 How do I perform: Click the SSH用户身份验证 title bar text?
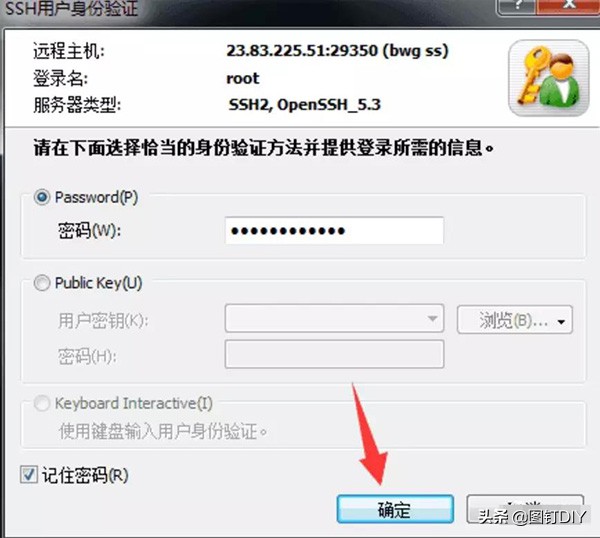click(71, 8)
